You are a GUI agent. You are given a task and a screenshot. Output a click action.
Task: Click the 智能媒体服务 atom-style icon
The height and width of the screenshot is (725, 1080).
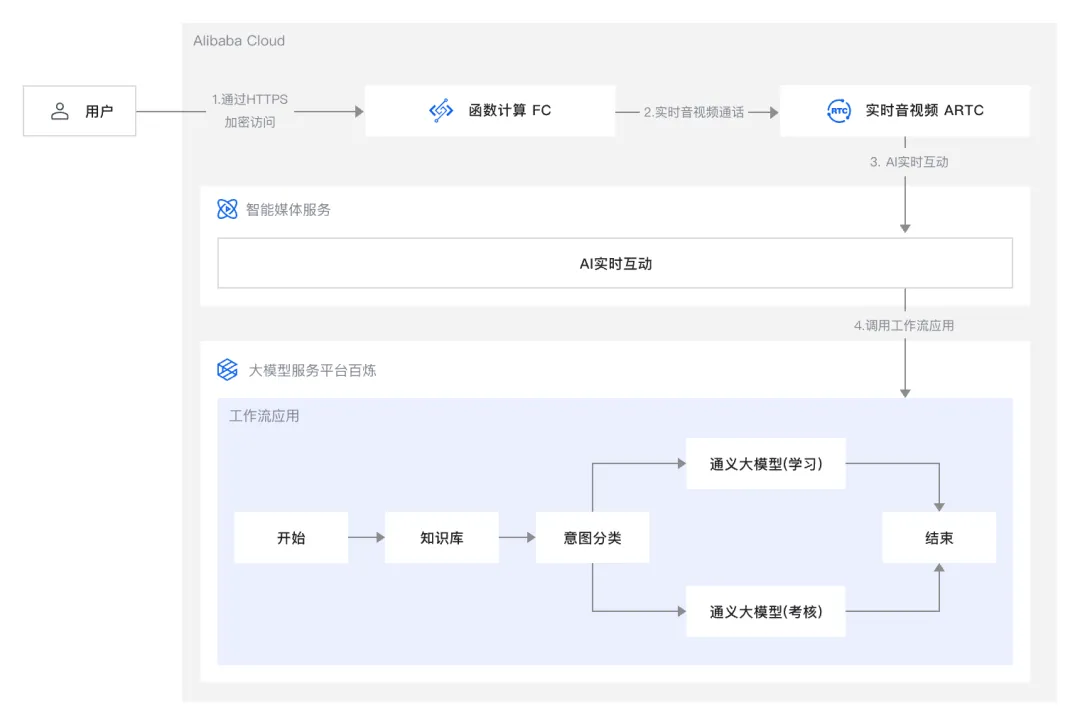click(227, 209)
